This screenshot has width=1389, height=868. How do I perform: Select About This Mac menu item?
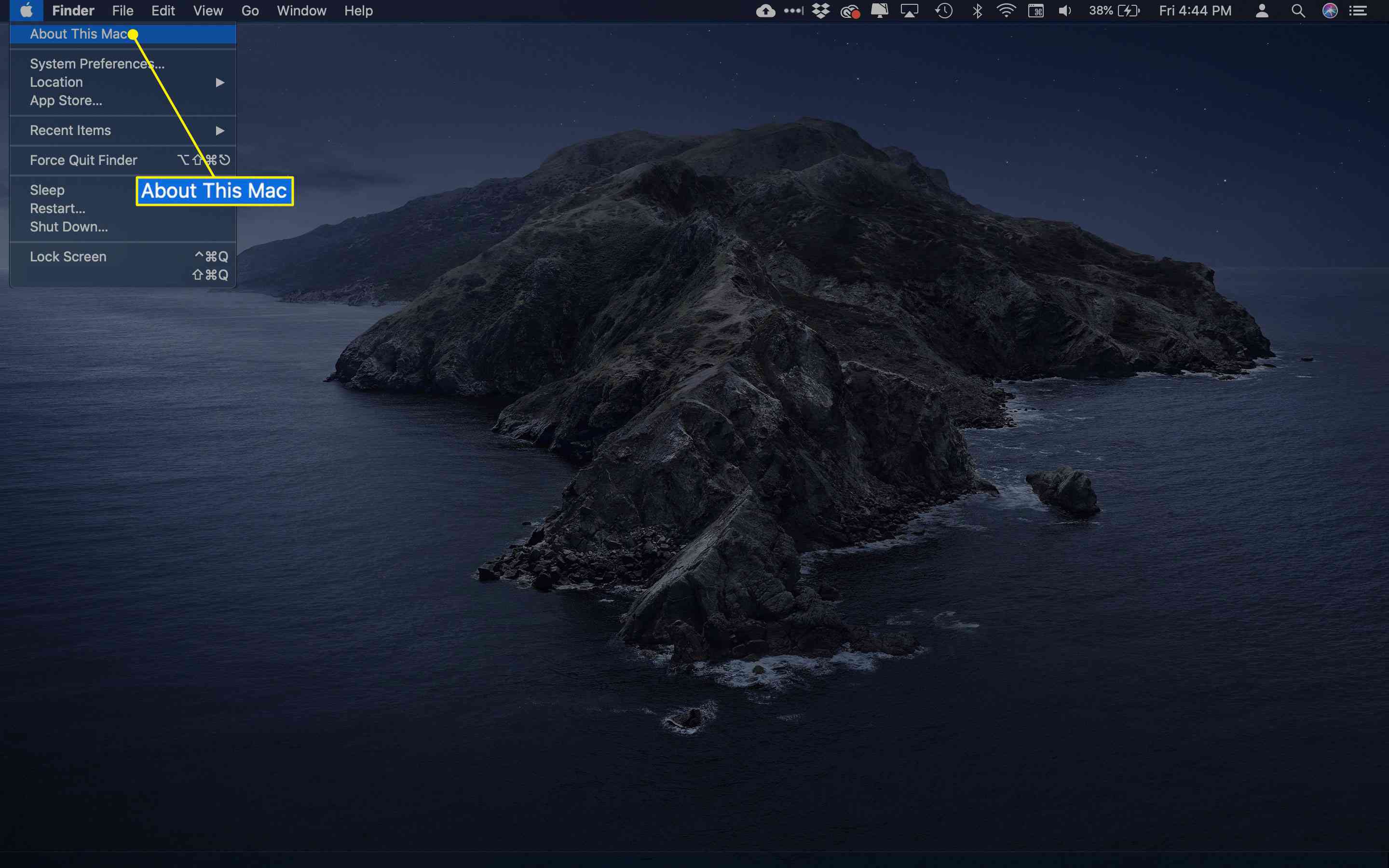(123, 34)
